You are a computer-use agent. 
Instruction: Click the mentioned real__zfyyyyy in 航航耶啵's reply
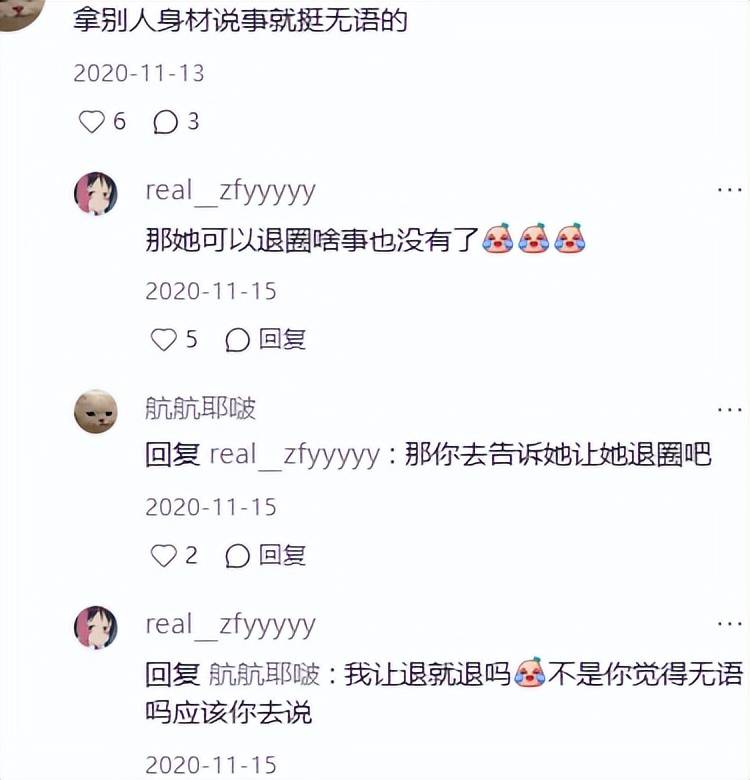294,455
